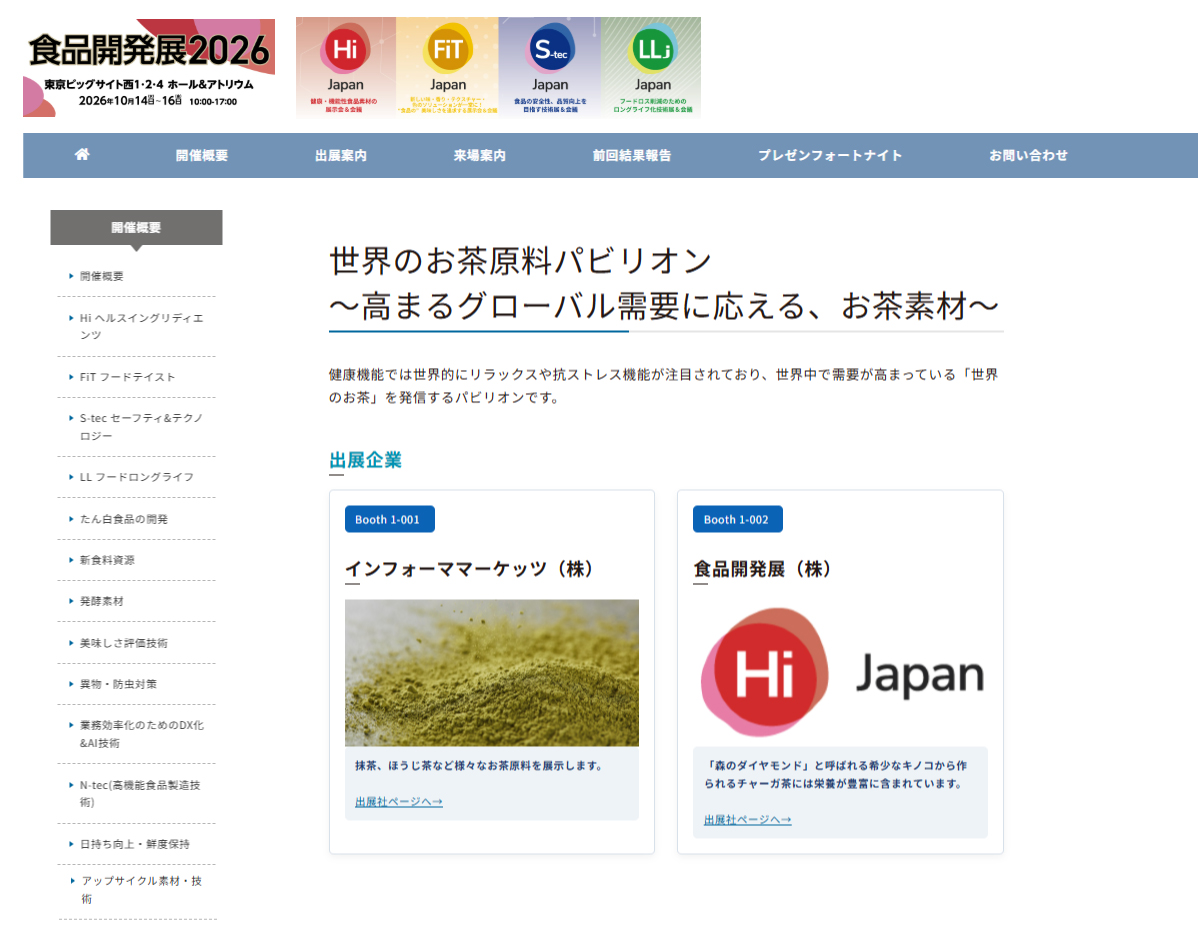Select 来場案内 in the navigation bar
Image resolution: width=1198 pixels, height=938 pixels.
479,155
